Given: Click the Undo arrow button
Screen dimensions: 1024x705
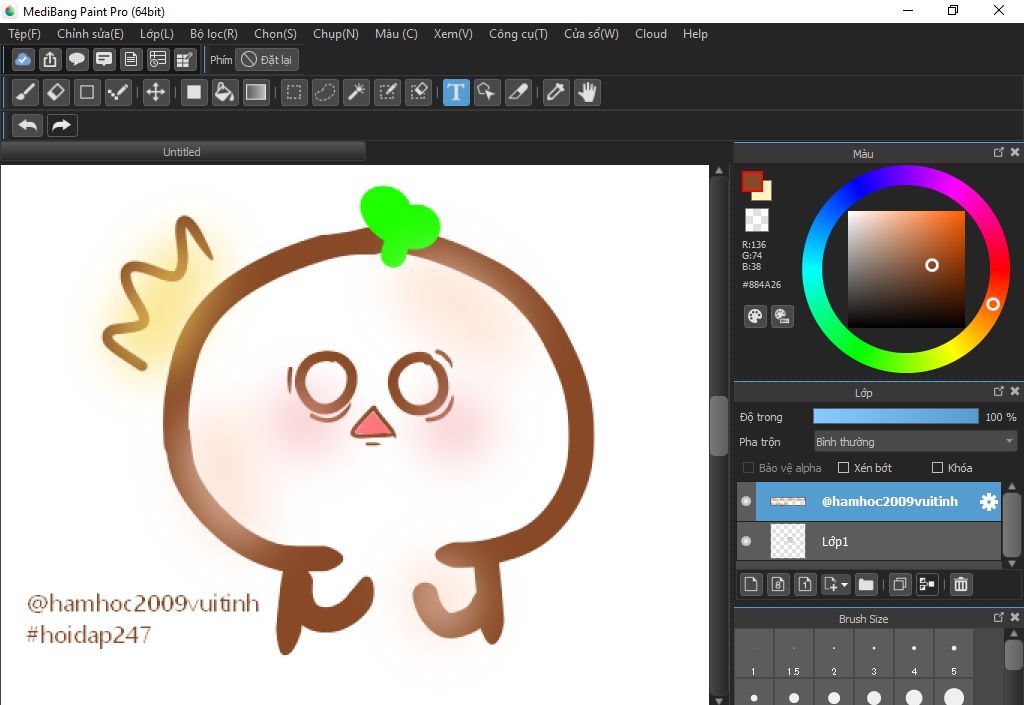Looking at the screenshot, I should tap(27, 125).
